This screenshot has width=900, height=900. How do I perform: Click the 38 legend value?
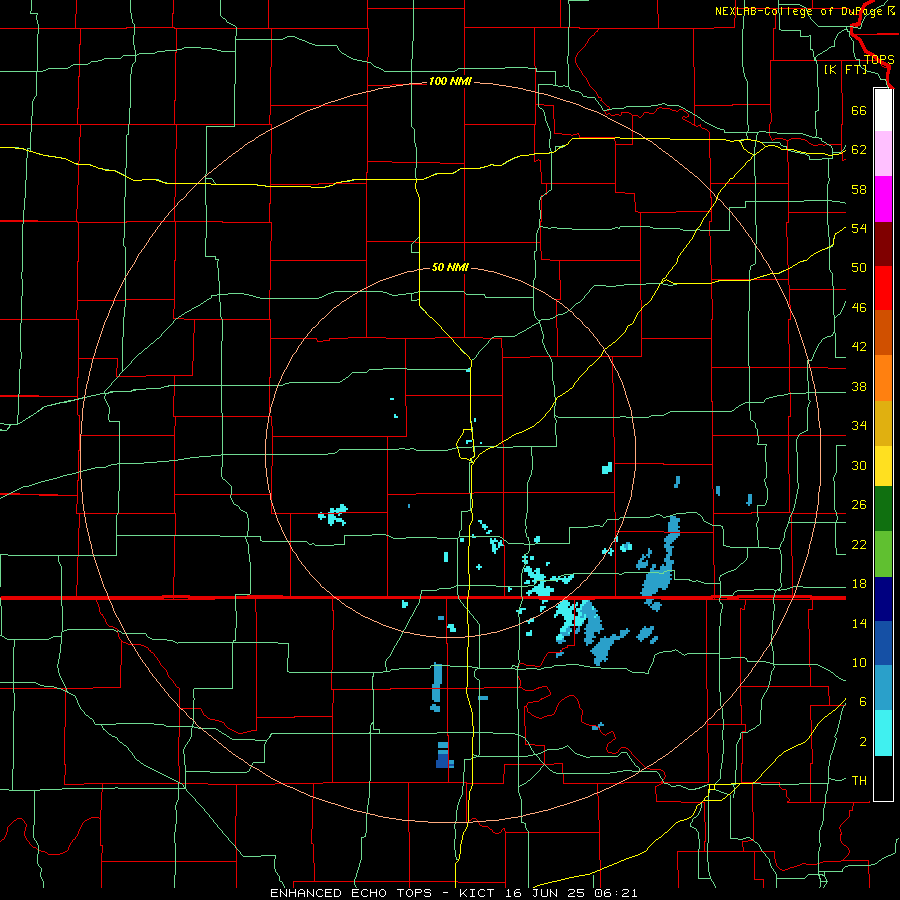point(859,387)
